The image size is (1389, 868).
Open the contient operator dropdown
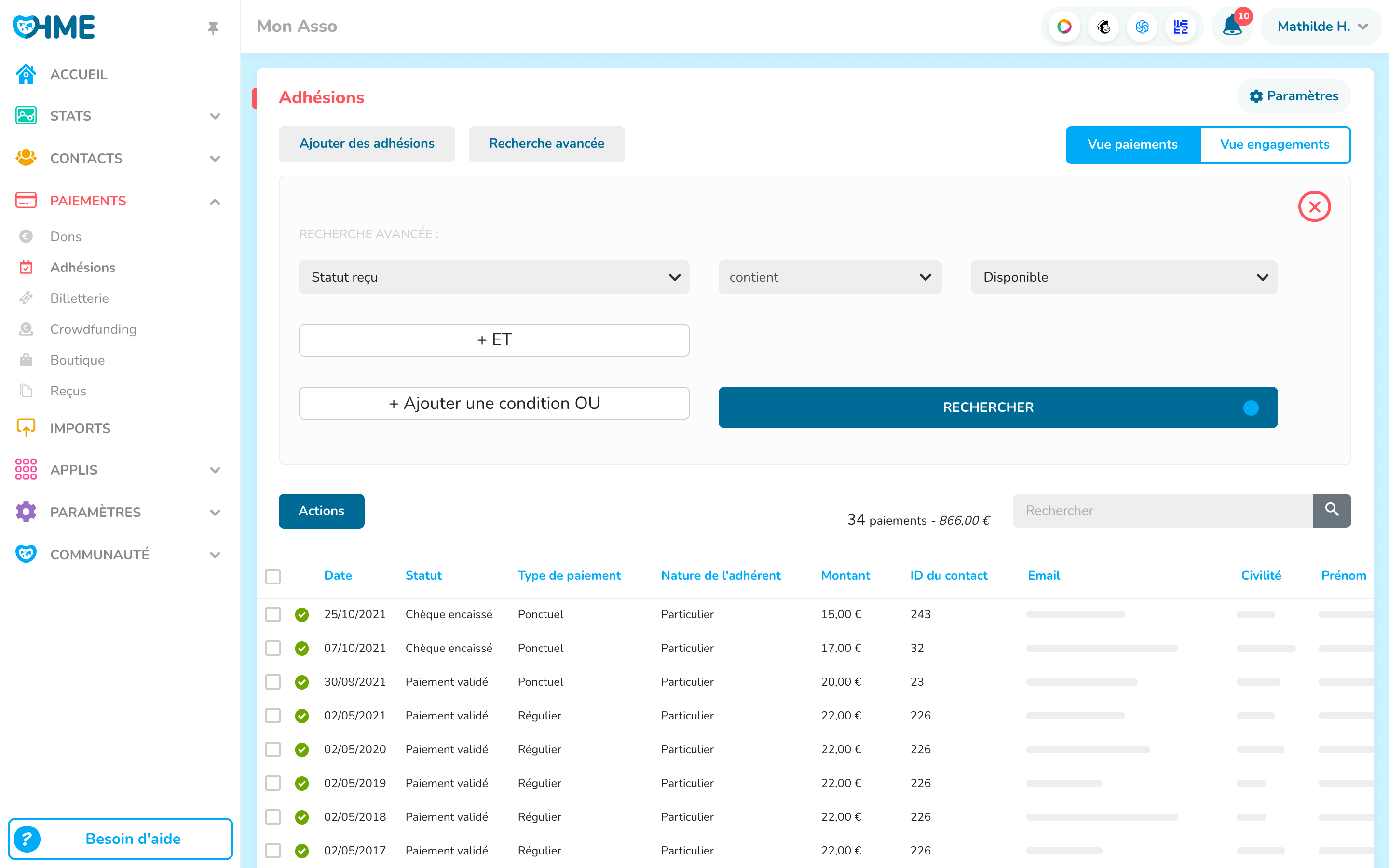point(830,277)
